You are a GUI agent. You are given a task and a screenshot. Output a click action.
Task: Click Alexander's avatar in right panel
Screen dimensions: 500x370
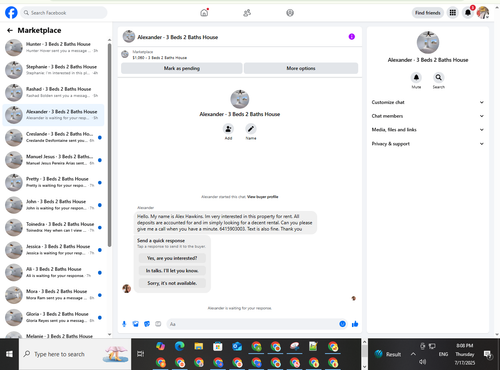pos(428,42)
